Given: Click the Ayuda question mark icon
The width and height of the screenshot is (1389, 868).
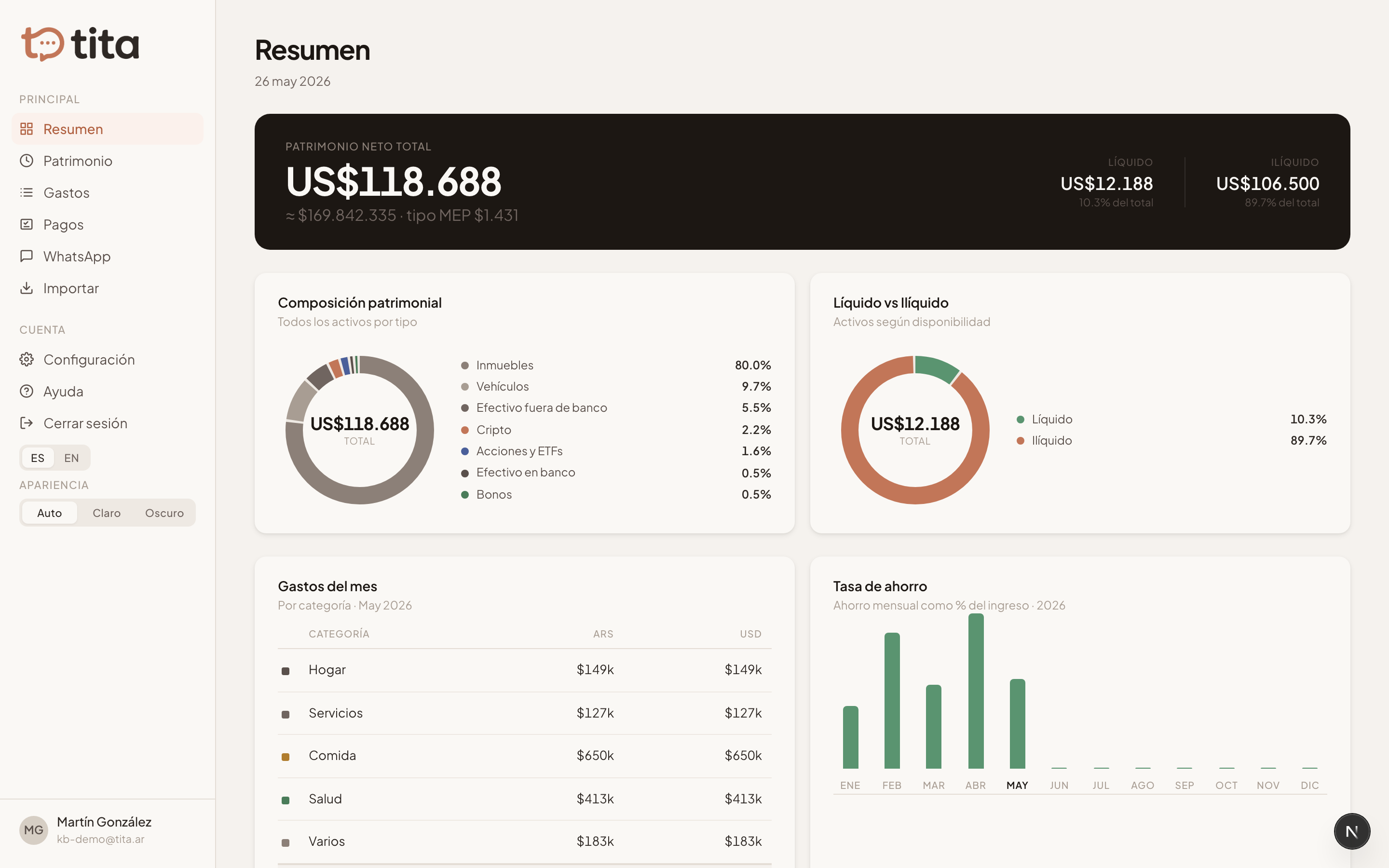Looking at the screenshot, I should [27, 392].
